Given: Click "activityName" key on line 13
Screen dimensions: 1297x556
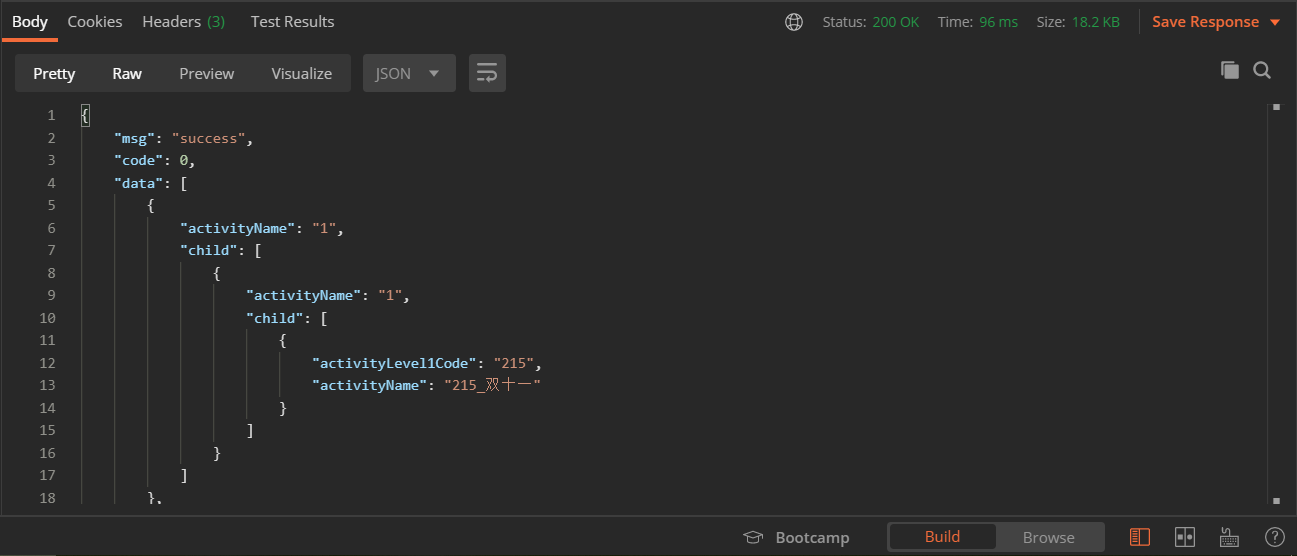Looking at the screenshot, I should (x=371, y=385).
